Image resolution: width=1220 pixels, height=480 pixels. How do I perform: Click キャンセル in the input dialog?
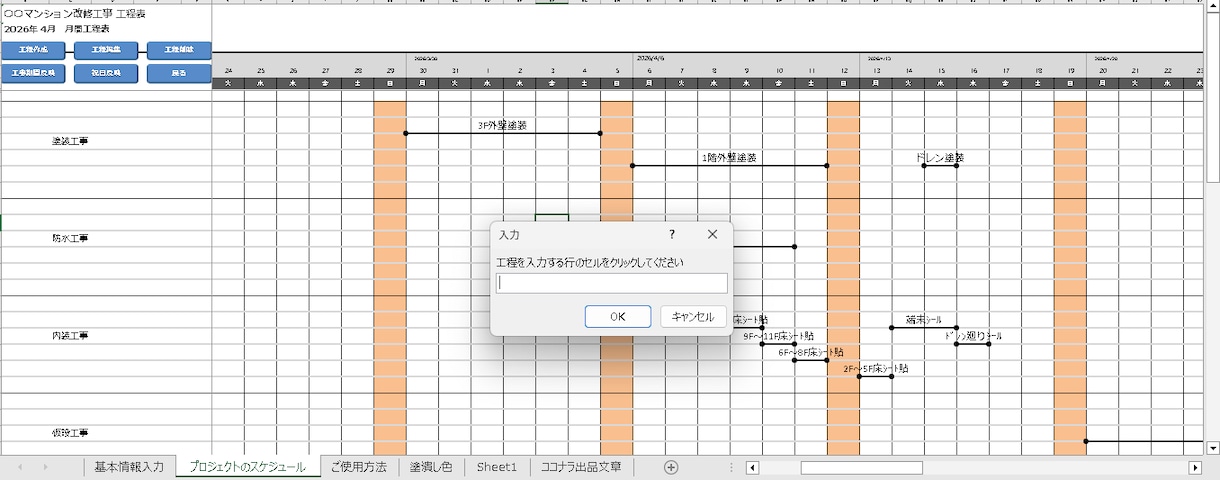click(x=693, y=316)
